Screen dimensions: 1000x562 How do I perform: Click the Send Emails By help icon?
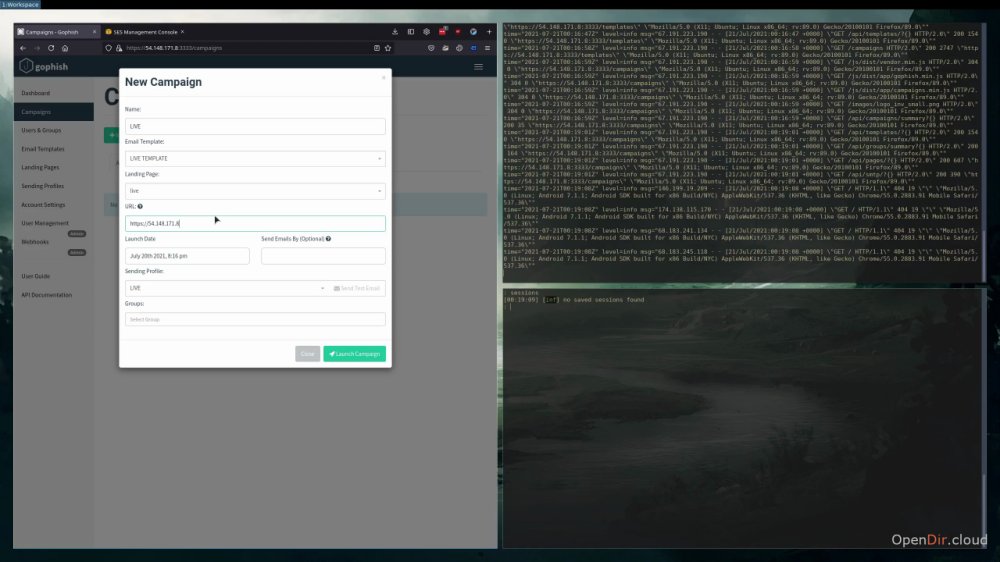[x=328, y=239]
